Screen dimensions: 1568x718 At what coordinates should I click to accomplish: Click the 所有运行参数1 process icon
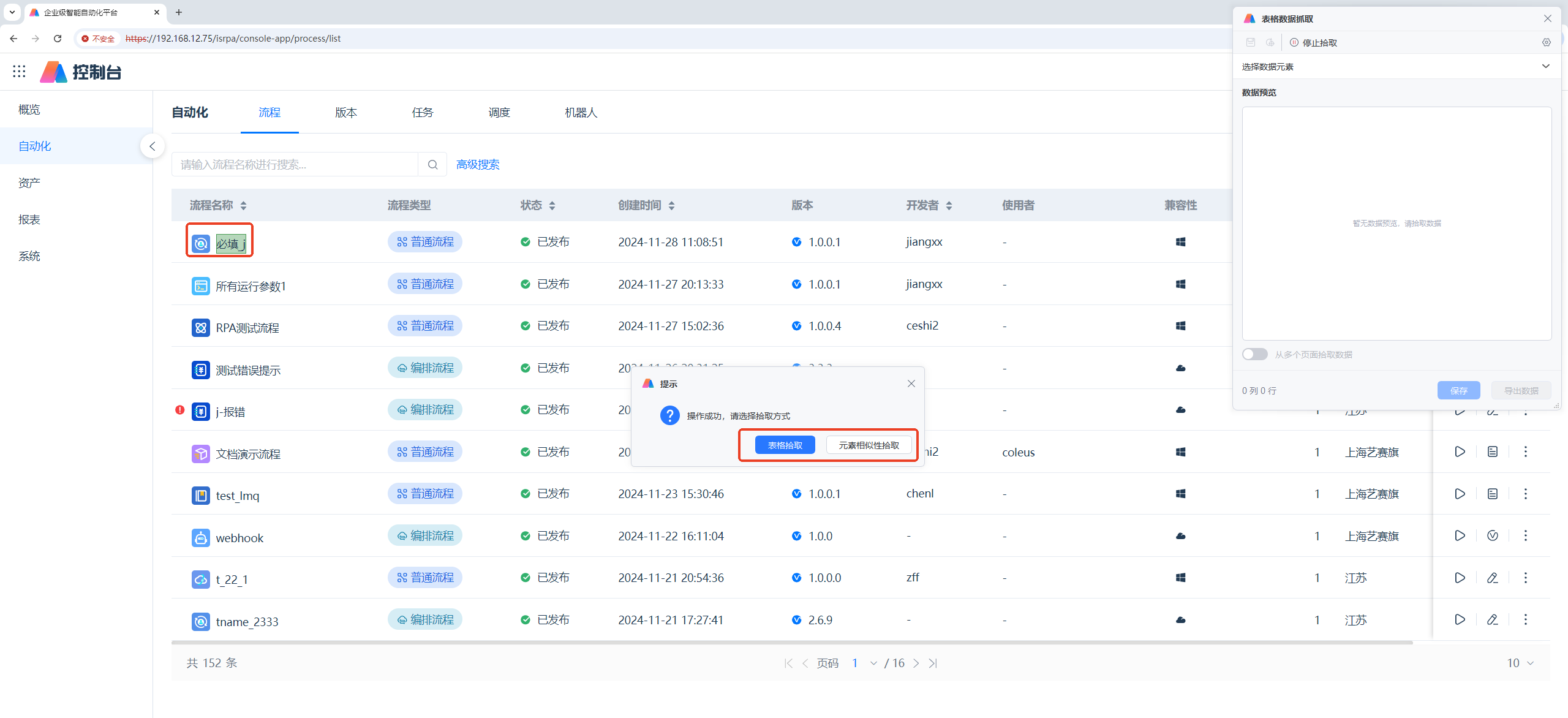[x=200, y=286]
